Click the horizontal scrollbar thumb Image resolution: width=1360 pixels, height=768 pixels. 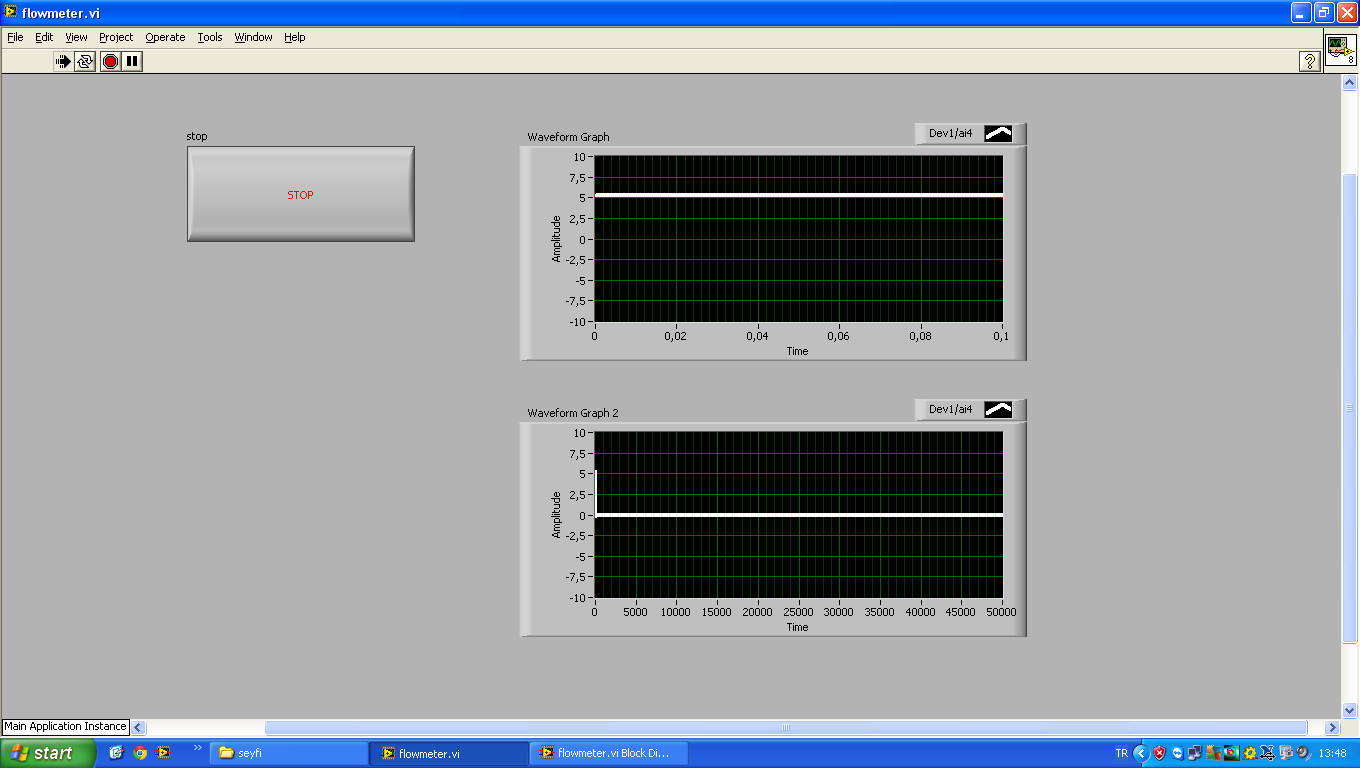pos(786,728)
